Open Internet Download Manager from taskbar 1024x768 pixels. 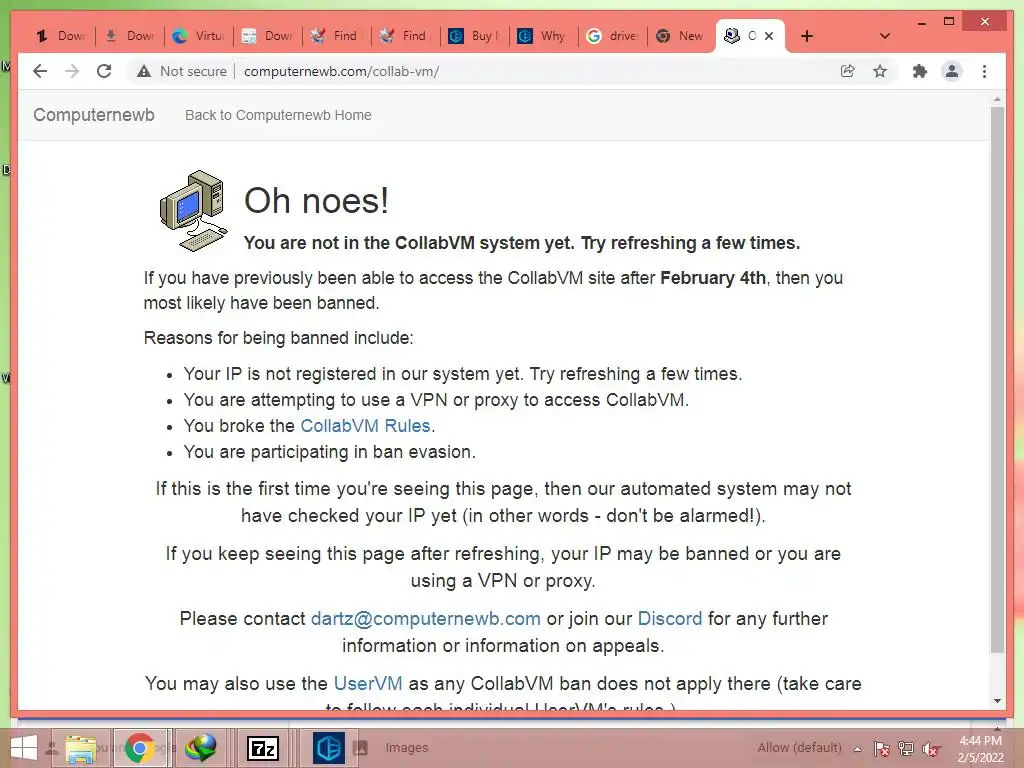point(200,748)
